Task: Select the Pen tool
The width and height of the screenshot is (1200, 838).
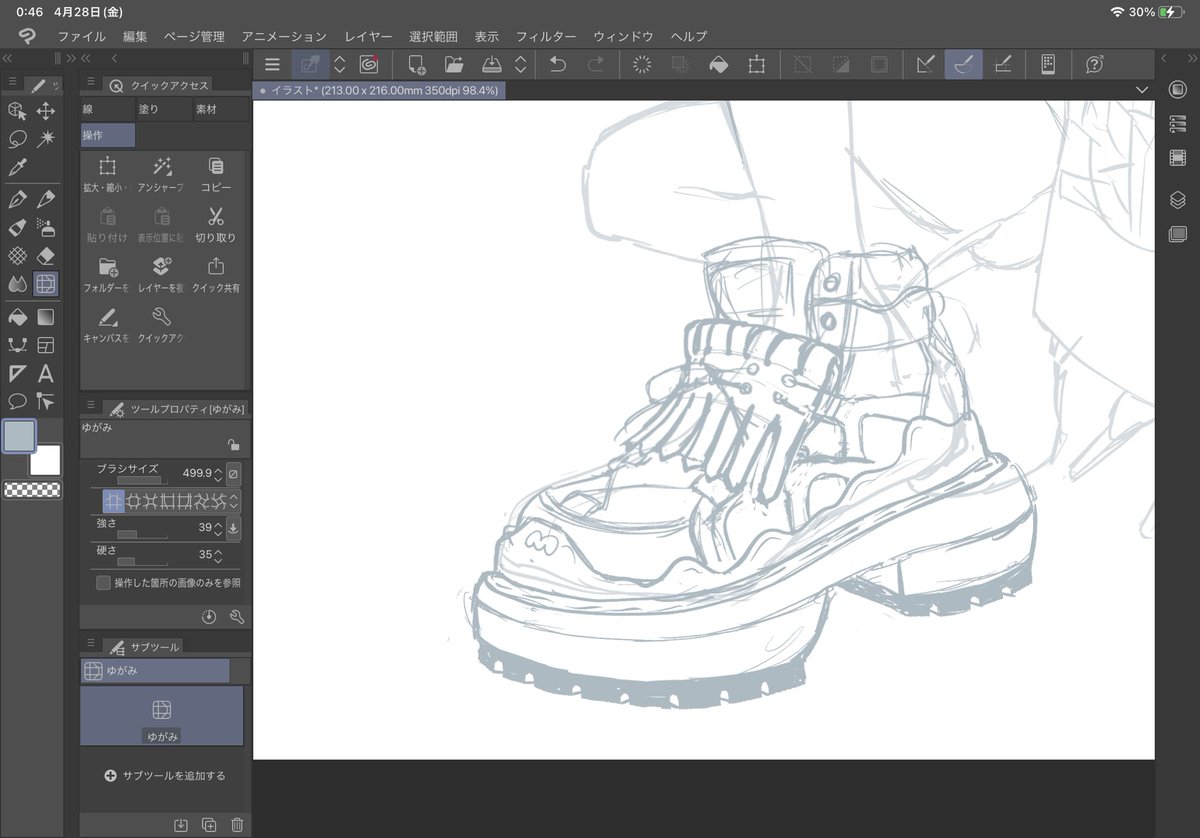Action: [16, 199]
